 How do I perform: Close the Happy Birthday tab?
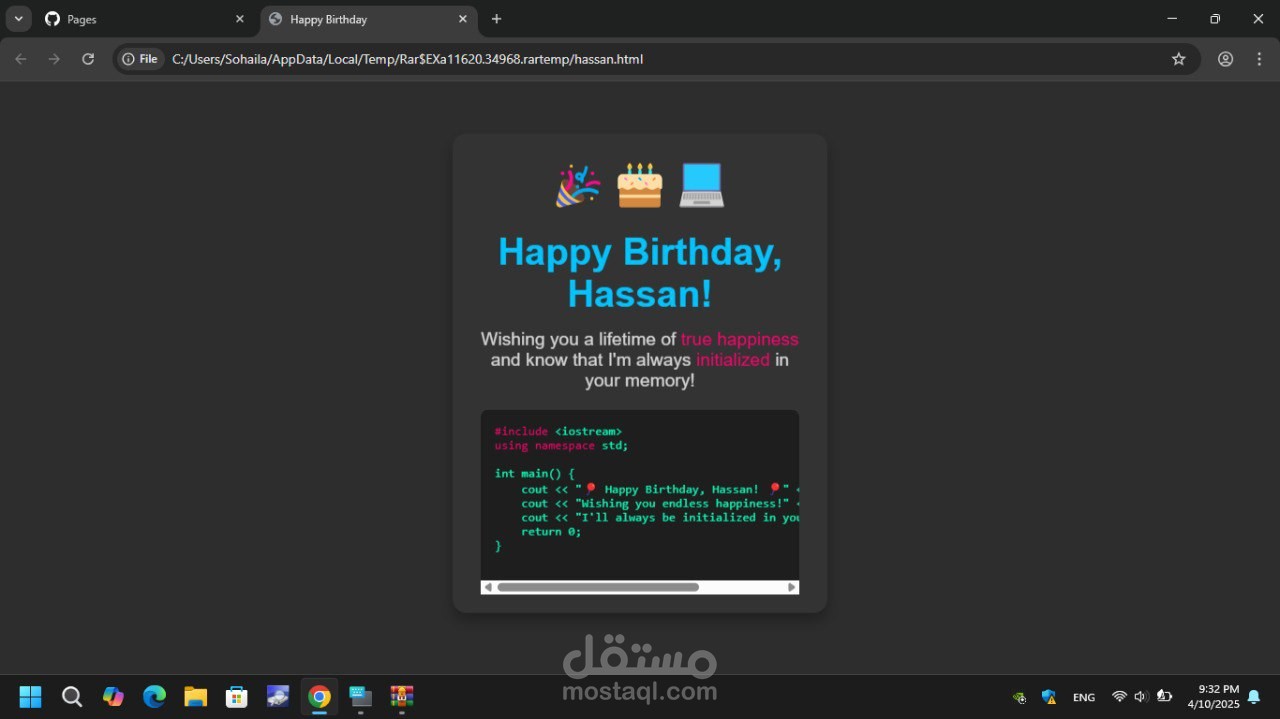coord(462,19)
